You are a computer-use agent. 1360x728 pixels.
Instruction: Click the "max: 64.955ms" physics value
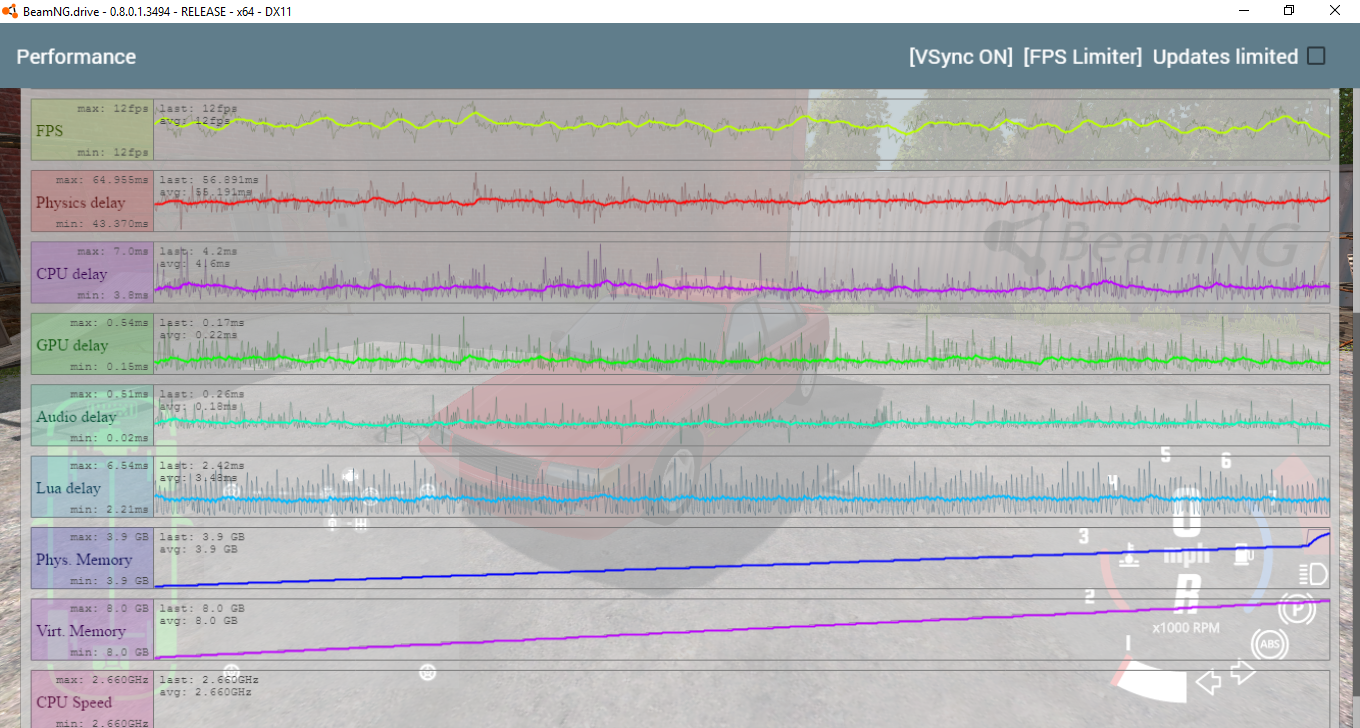point(102,179)
